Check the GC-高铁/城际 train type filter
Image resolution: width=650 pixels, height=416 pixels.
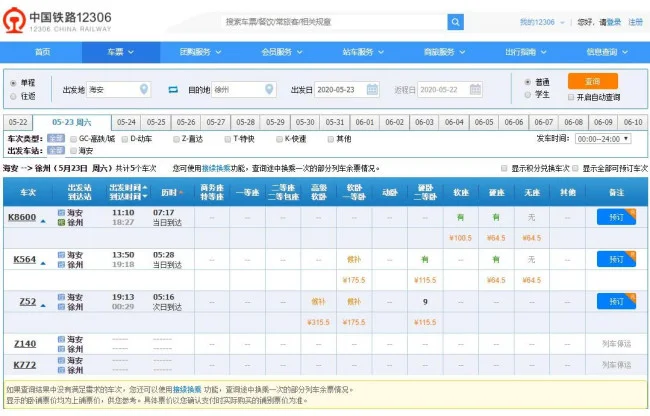[73, 139]
